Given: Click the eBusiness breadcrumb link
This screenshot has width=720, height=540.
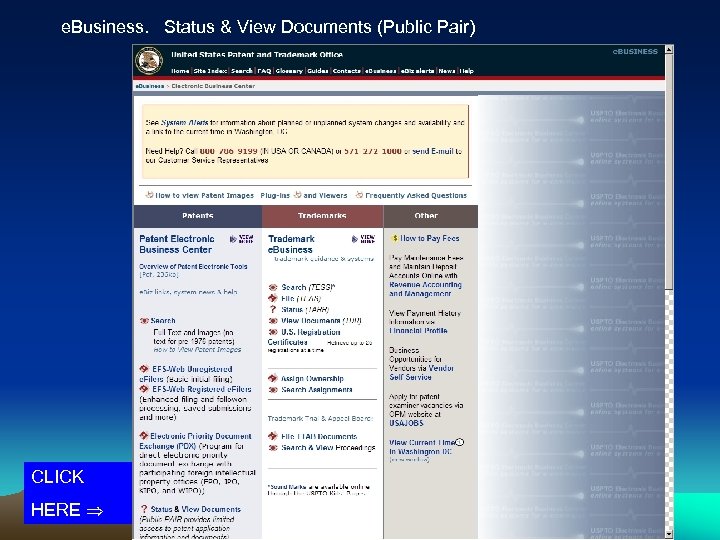Looking at the screenshot, I should [150, 86].
